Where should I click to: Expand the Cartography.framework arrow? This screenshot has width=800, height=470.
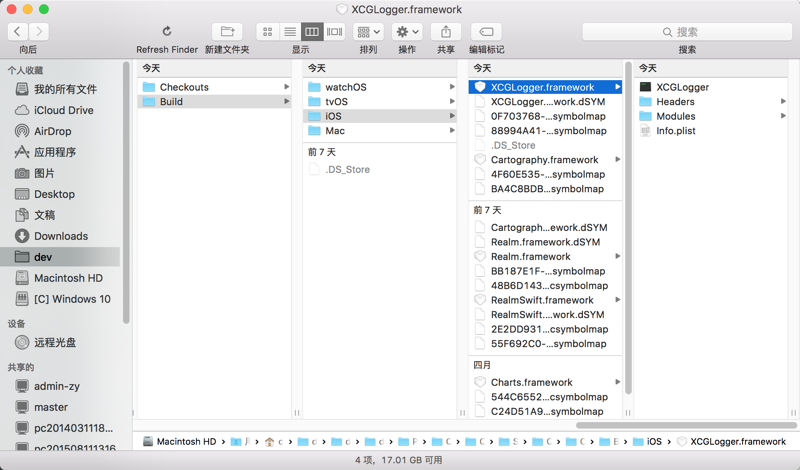point(617,160)
